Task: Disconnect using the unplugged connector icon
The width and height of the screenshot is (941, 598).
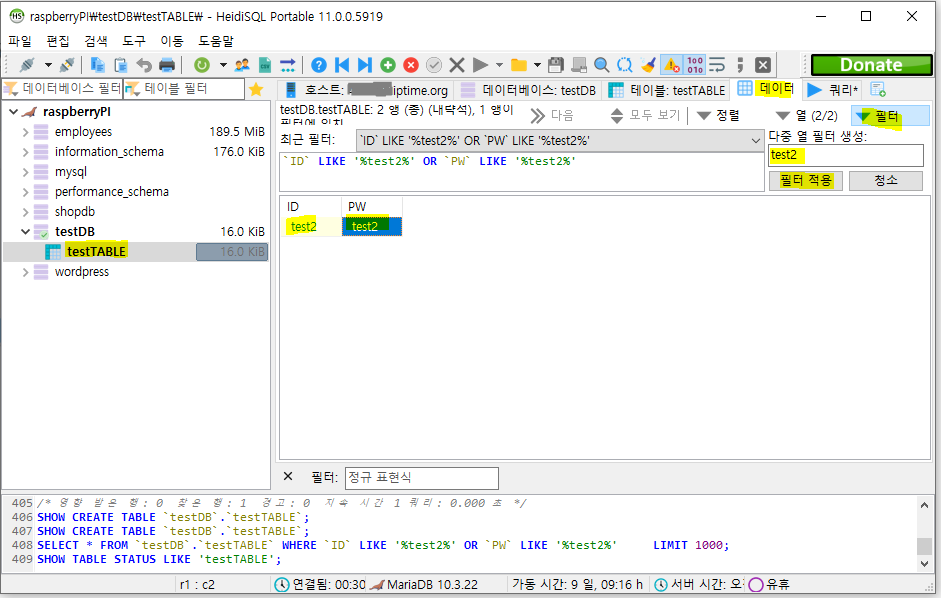Action: coord(67,65)
